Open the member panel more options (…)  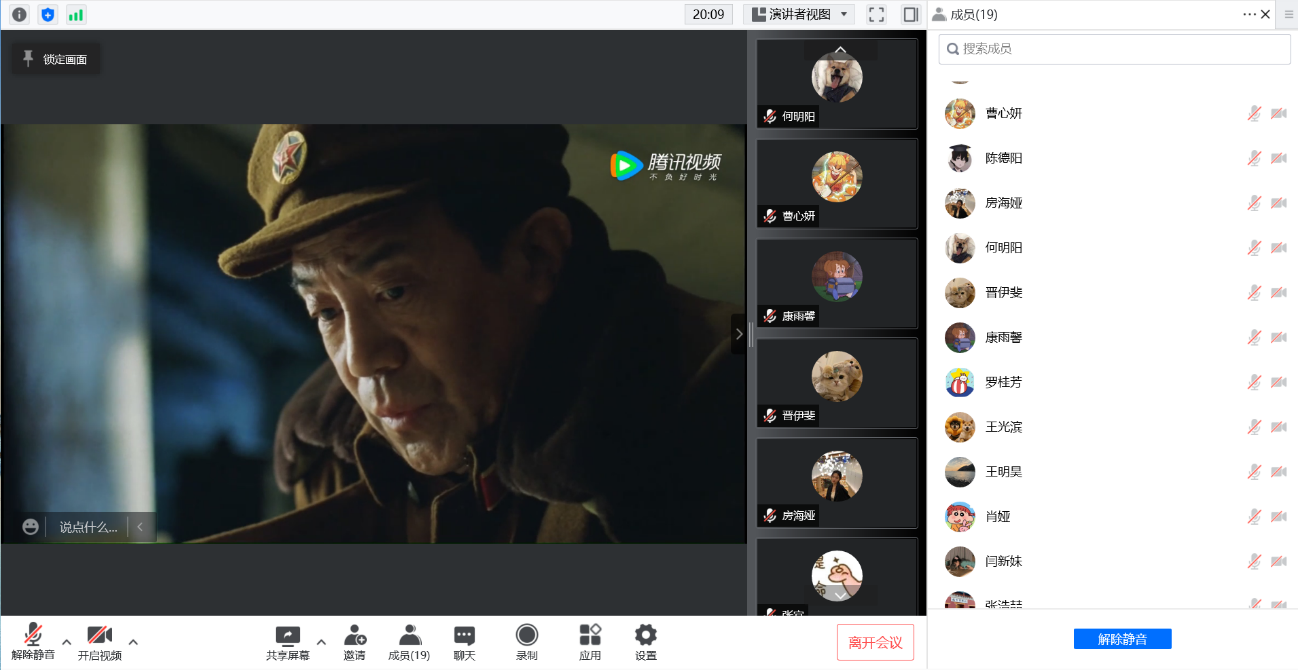coord(1249,14)
